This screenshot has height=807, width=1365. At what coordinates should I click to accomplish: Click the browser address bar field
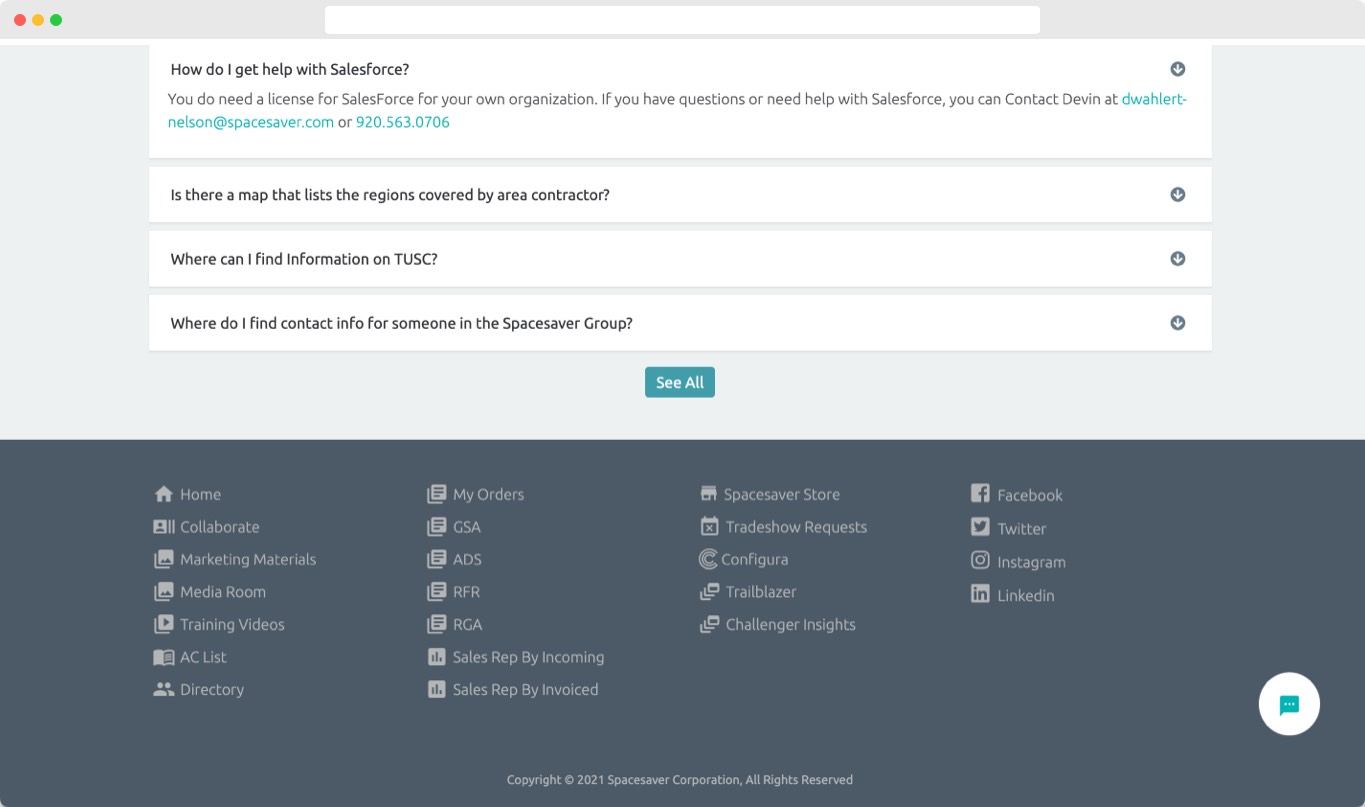[x=682, y=20]
